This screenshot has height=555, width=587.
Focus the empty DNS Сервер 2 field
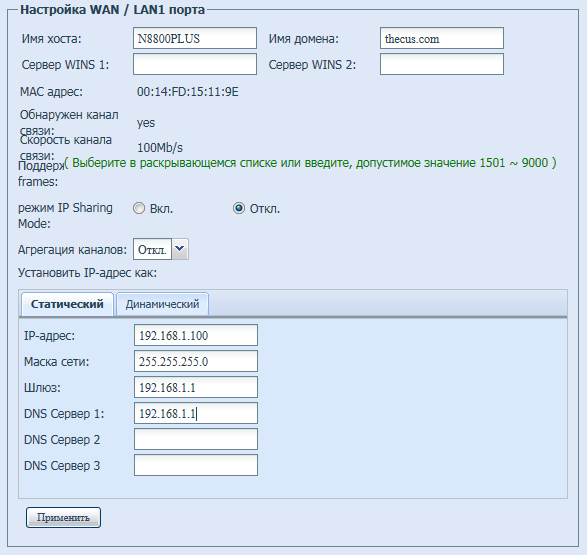[x=196, y=439]
